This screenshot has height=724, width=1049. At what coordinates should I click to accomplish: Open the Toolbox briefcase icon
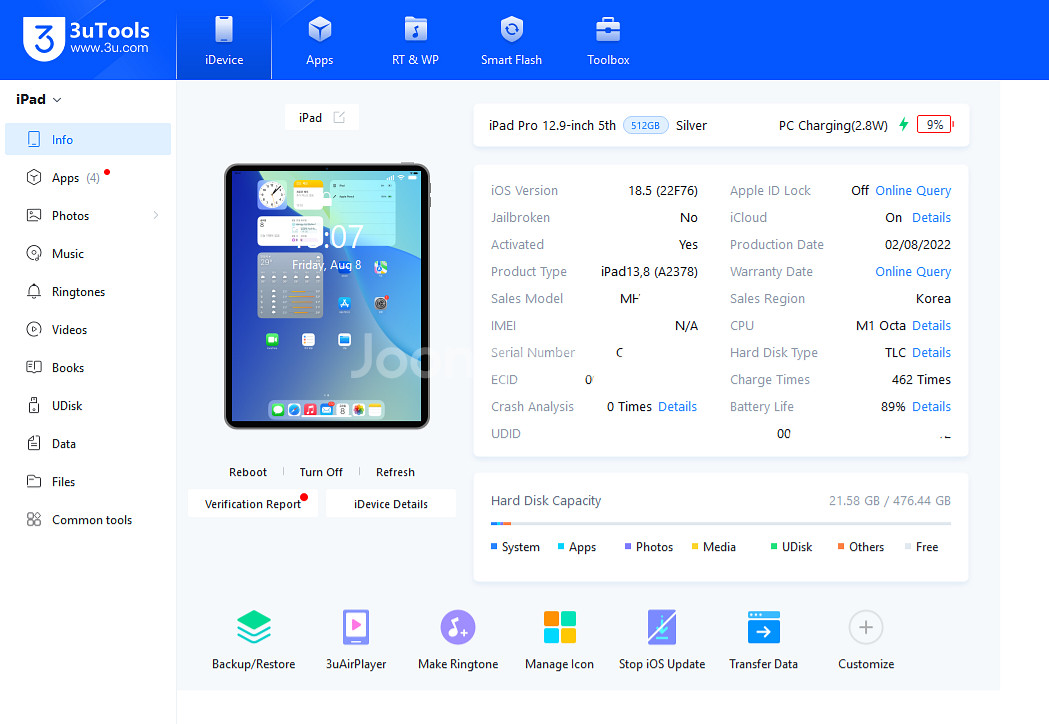point(608,30)
